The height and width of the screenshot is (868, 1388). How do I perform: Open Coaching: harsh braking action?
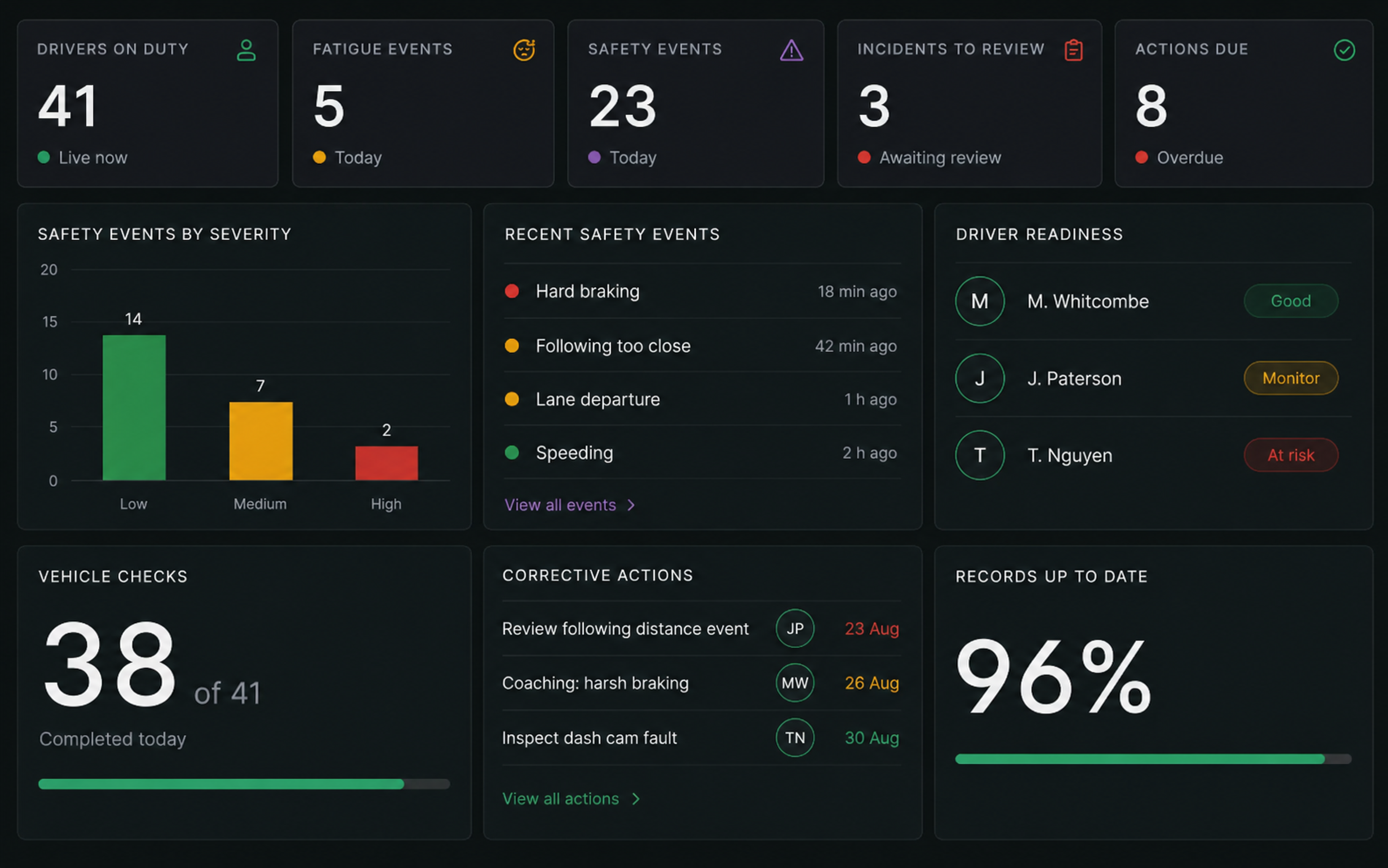tap(595, 683)
